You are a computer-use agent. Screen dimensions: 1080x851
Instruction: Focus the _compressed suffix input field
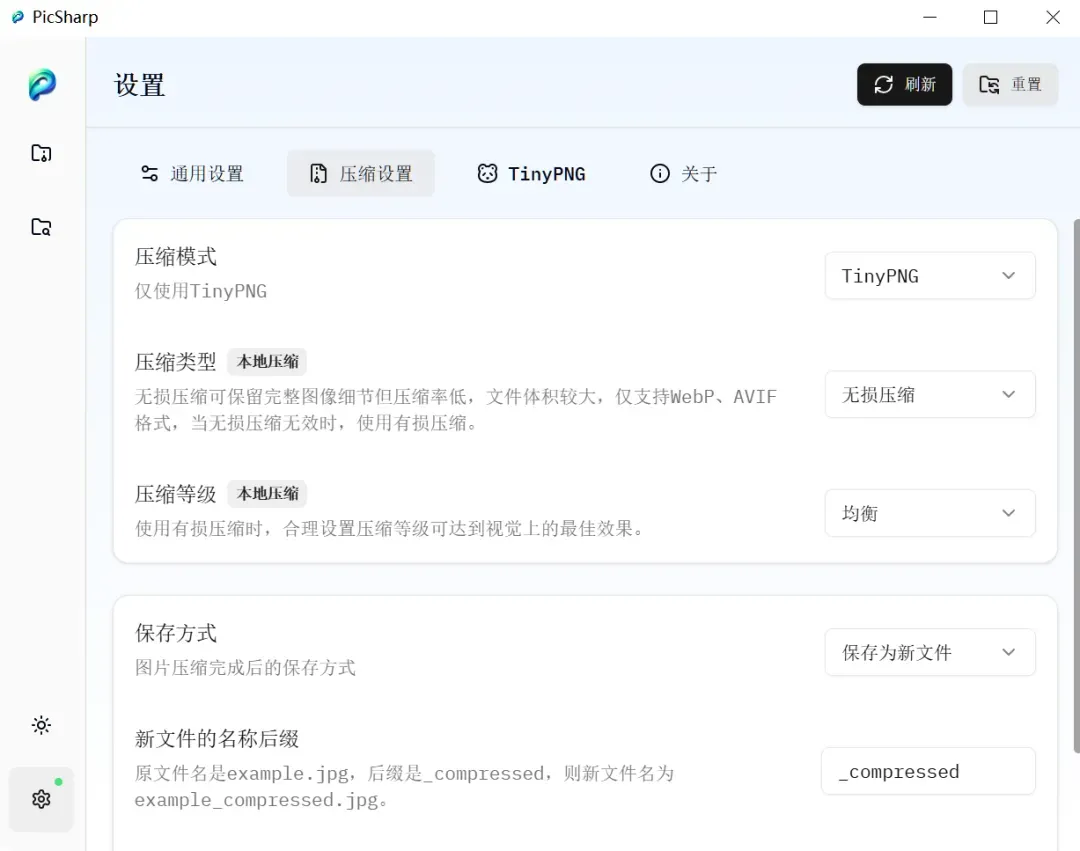(928, 771)
